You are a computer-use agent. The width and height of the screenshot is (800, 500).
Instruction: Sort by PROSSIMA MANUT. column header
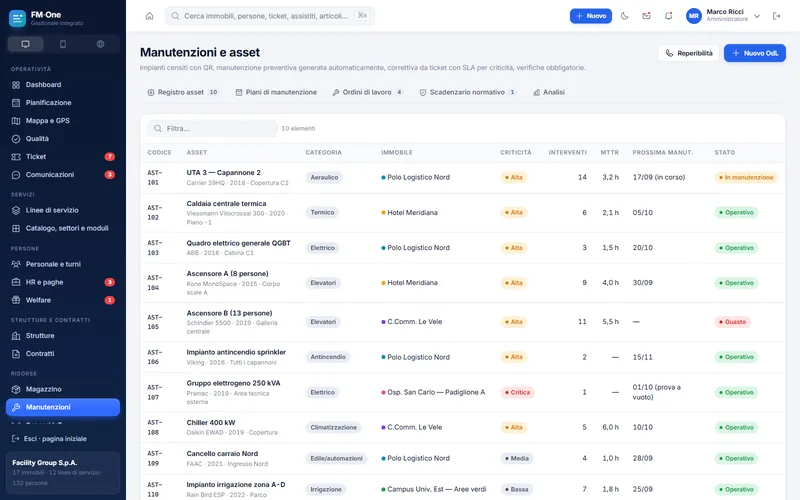pos(662,153)
